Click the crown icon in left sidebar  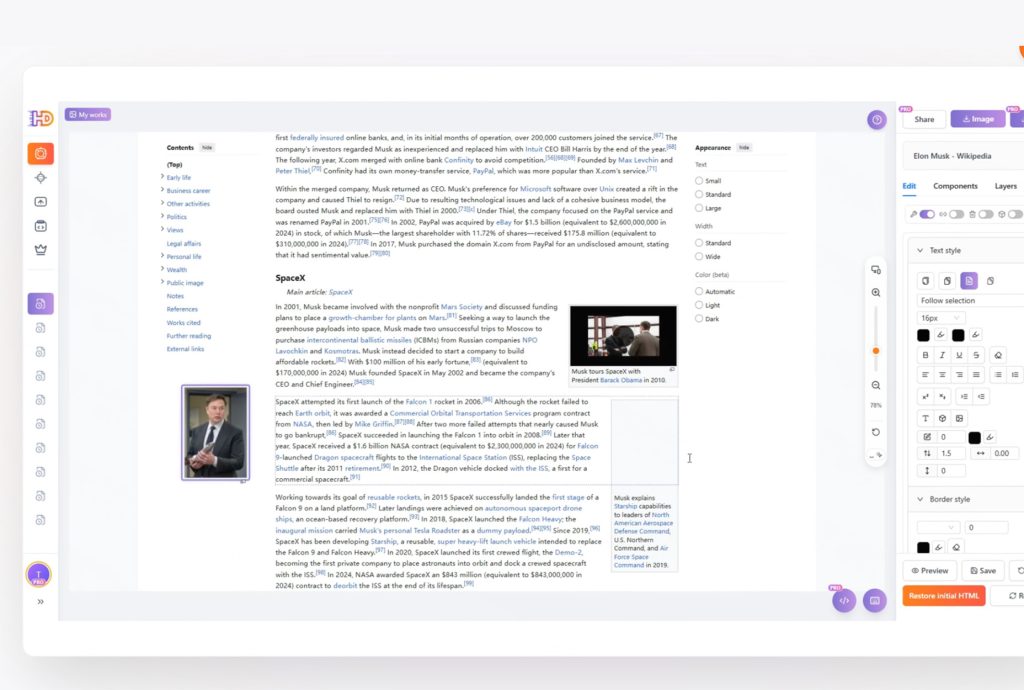(41, 249)
